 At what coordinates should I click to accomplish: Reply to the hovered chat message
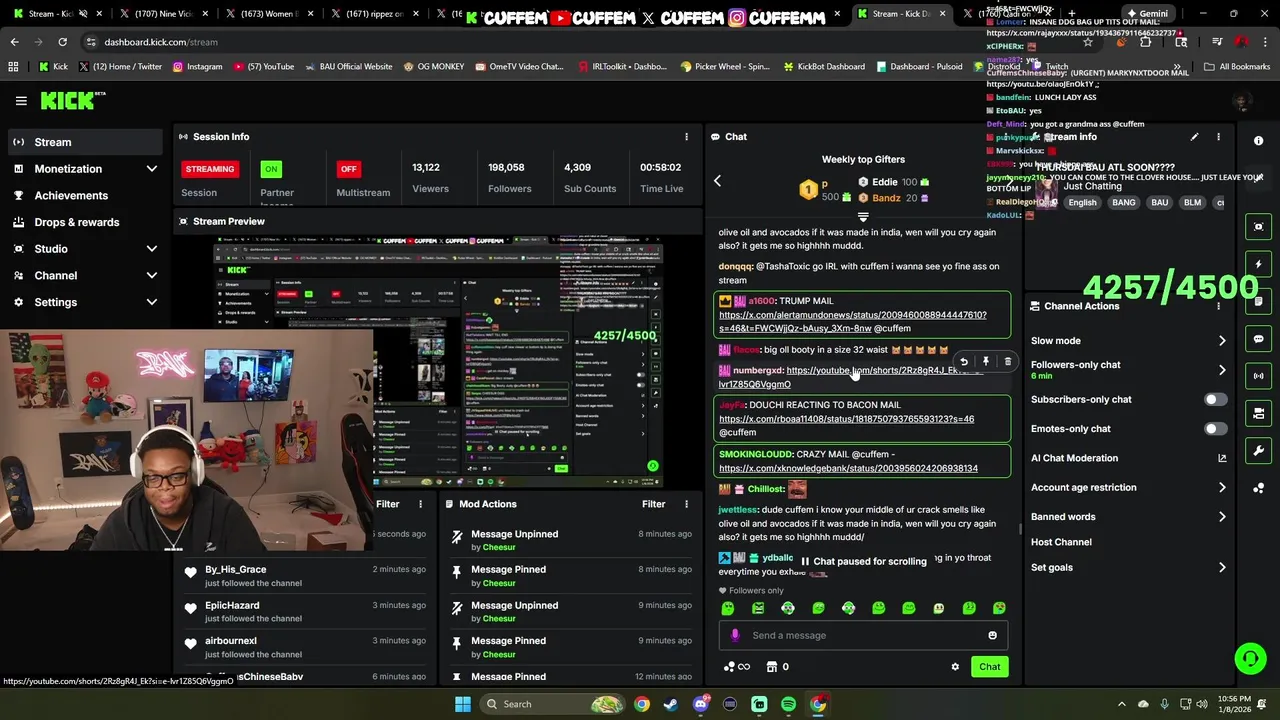click(963, 362)
